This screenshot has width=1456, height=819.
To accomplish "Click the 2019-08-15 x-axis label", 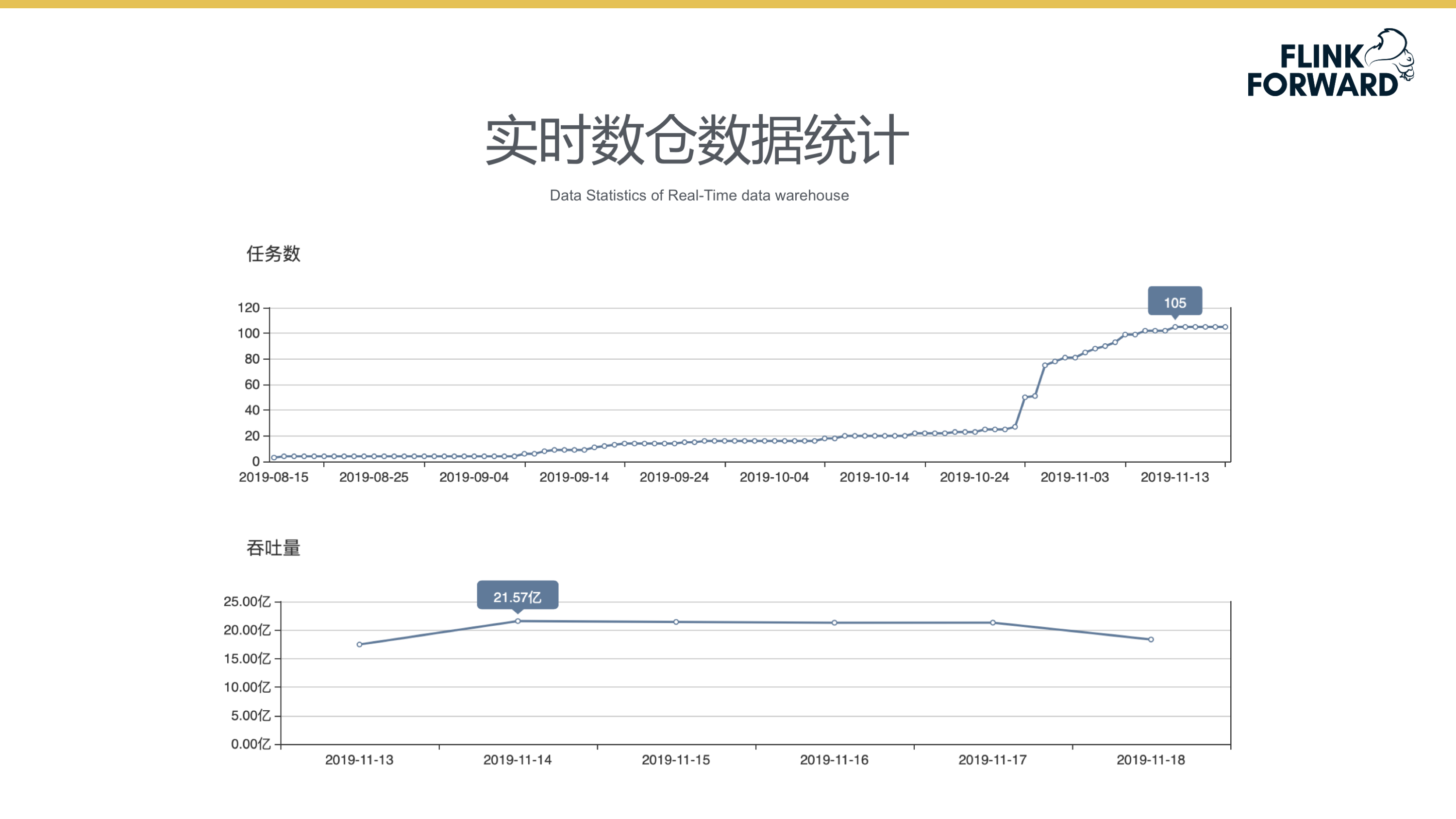I will (273, 477).
